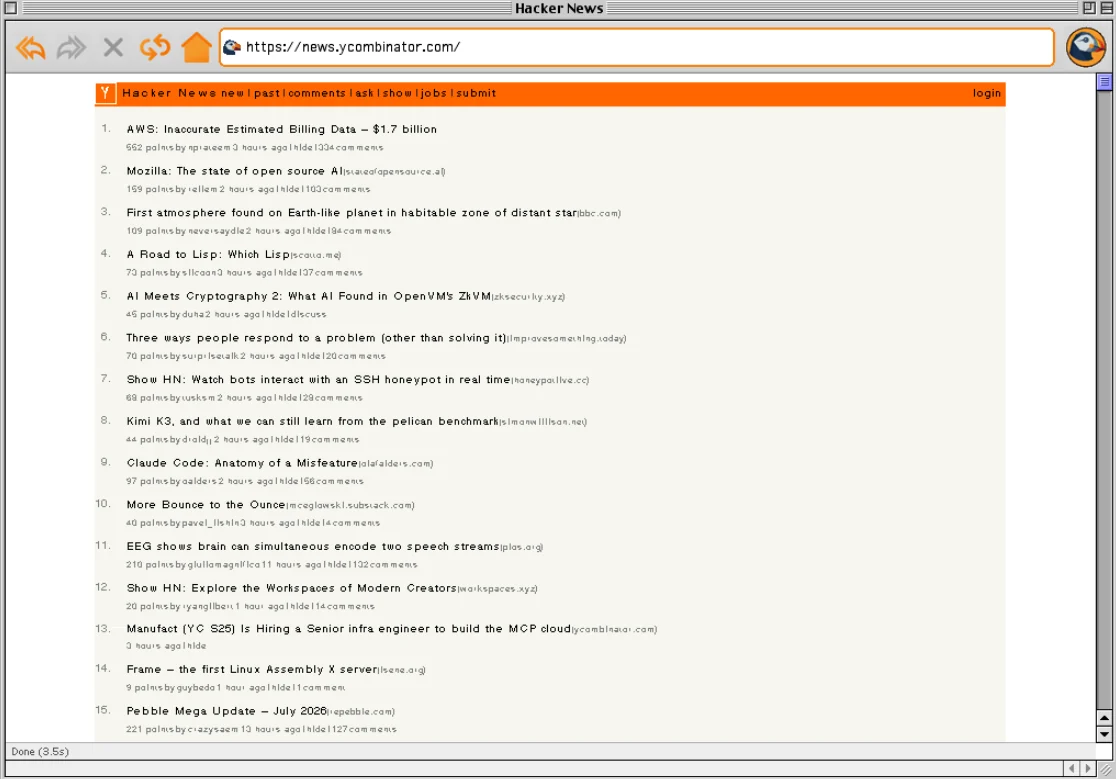Open 'Claude Code: Anatomy of a Misfeature'
The height and width of the screenshot is (779, 1116).
pyautogui.click(x=242, y=463)
